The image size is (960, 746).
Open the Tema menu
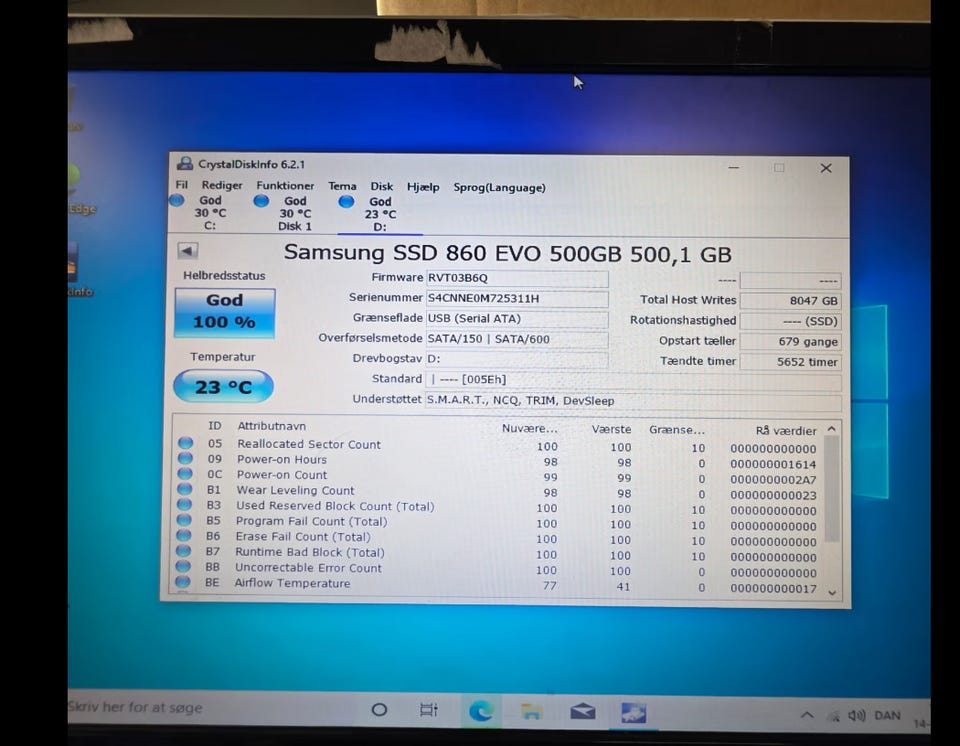[342, 186]
